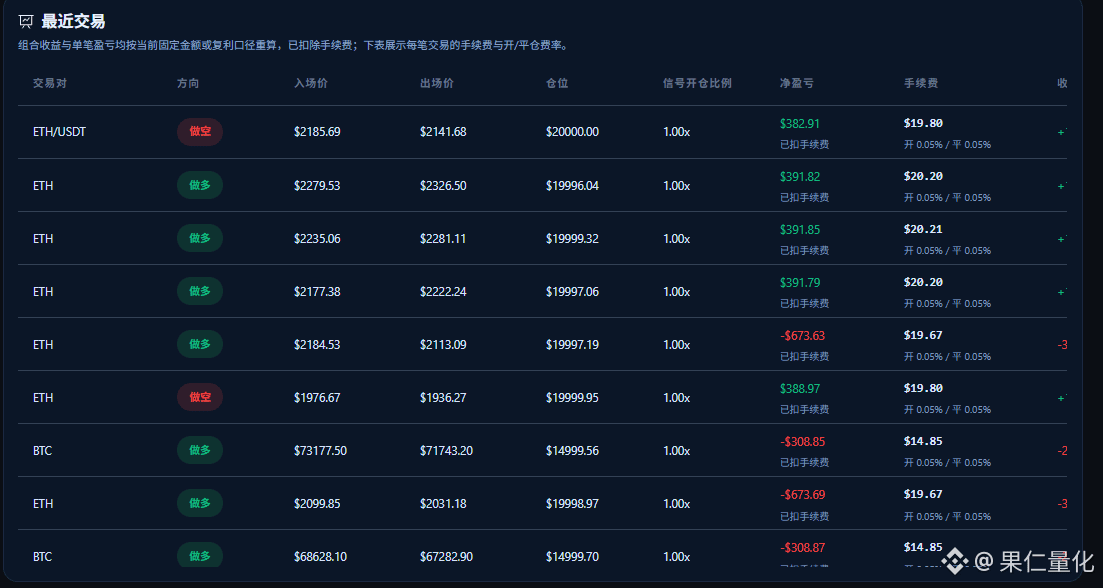Click the 手续费 column header
The image size is (1103, 588).
(921, 83)
